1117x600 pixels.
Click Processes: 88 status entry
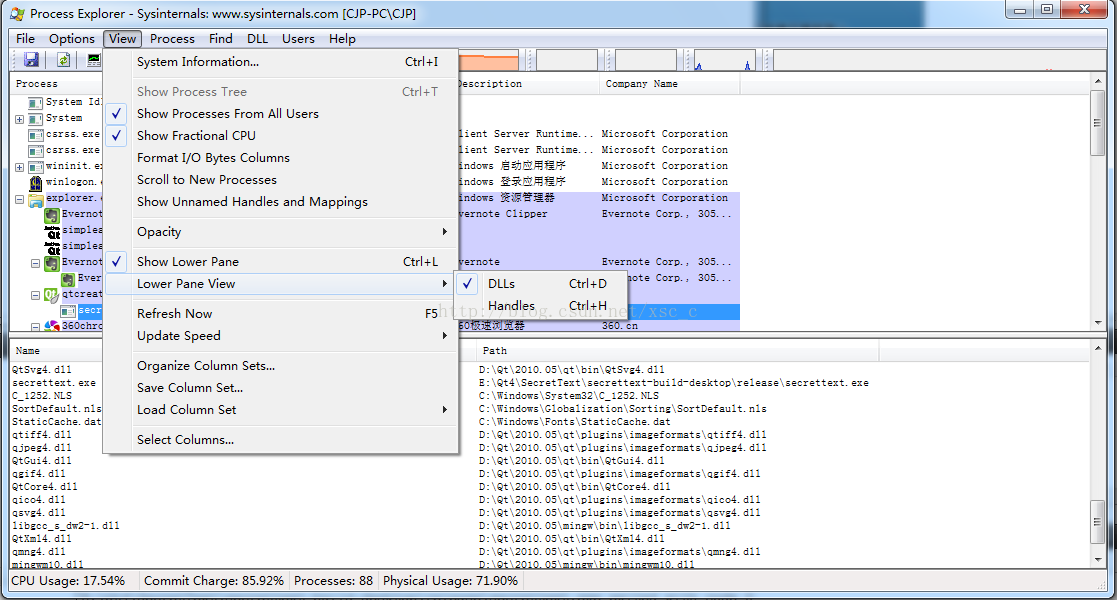[x=333, y=581]
